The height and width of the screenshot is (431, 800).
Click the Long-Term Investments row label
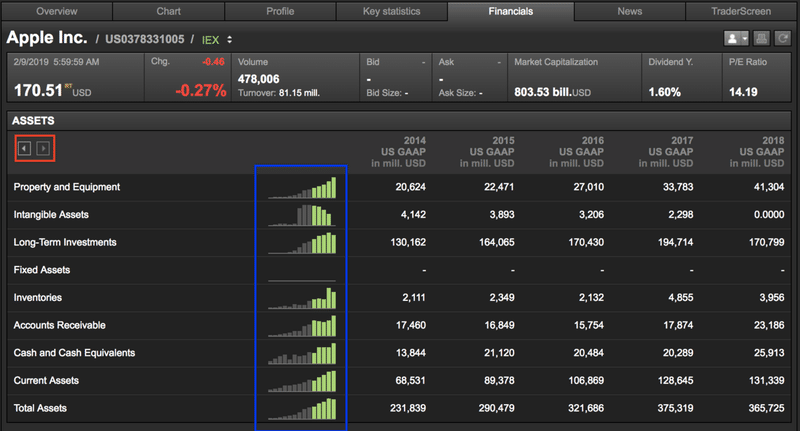(x=65, y=242)
